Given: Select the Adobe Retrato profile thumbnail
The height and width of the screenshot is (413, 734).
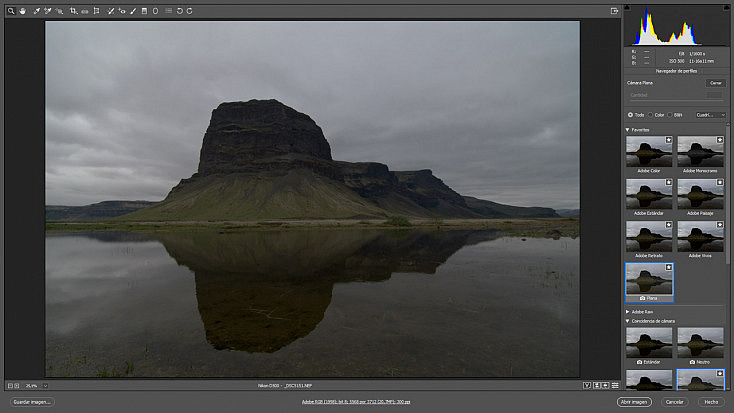Looking at the screenshot, I should pyautogui.click(x=649, y=236).
